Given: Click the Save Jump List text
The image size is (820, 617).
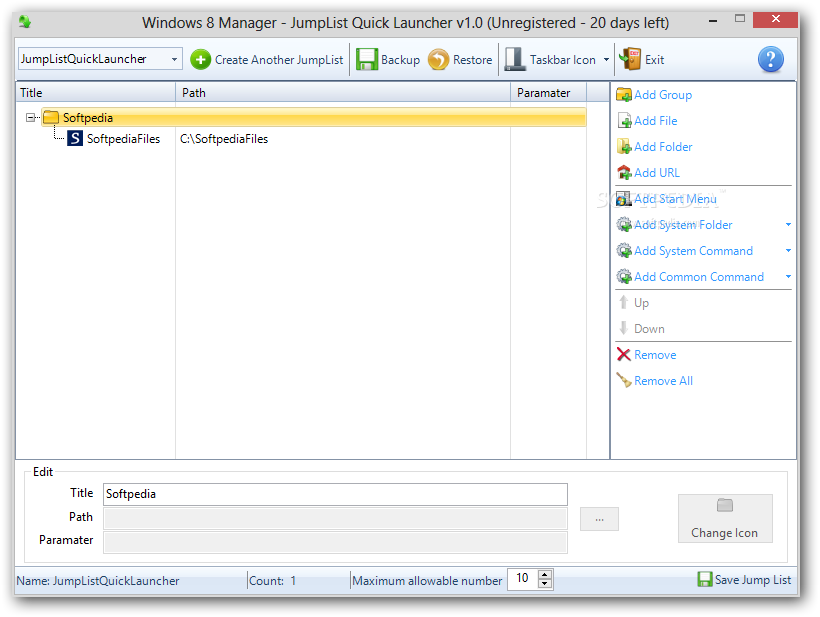Looking at the screenshot, I should point(753,580).
